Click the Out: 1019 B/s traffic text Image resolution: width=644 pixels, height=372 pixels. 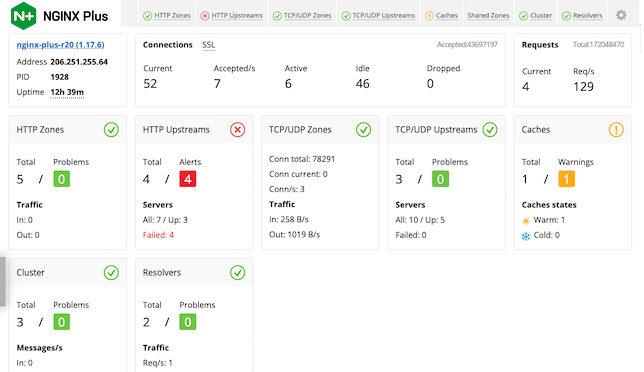click(x=294, y=235)
